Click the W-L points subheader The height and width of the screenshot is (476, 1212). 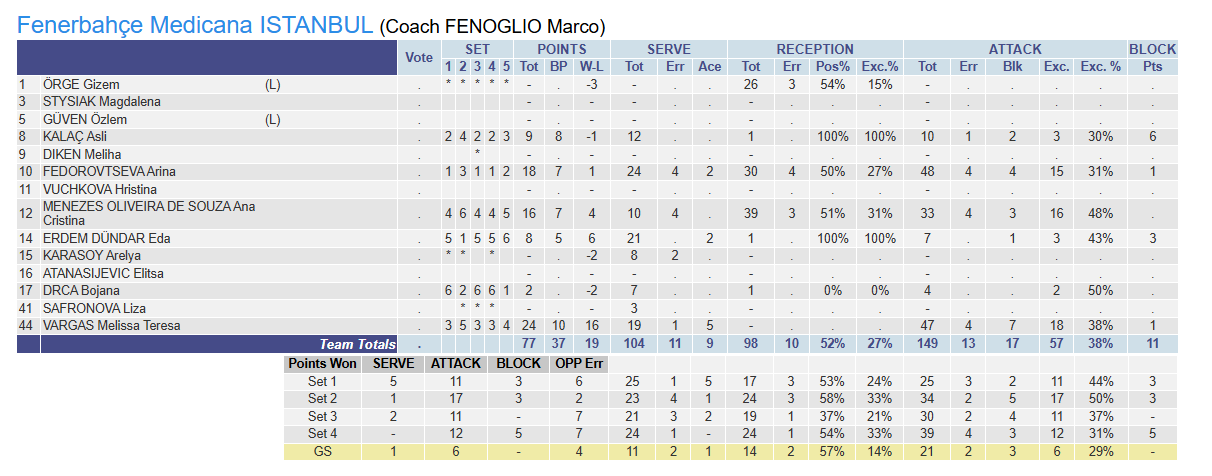(591, 66)
